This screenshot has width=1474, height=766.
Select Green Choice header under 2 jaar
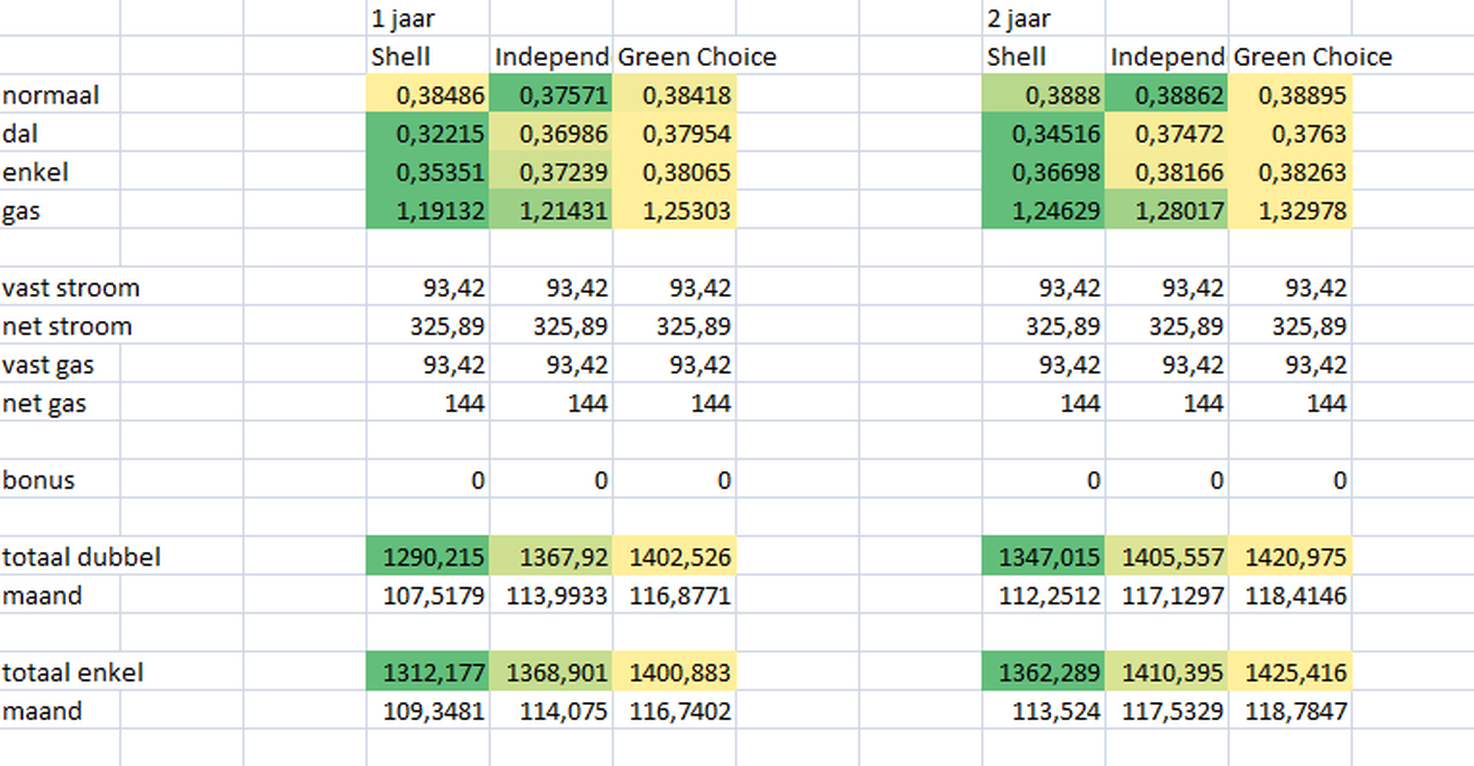coord(1312,56)
